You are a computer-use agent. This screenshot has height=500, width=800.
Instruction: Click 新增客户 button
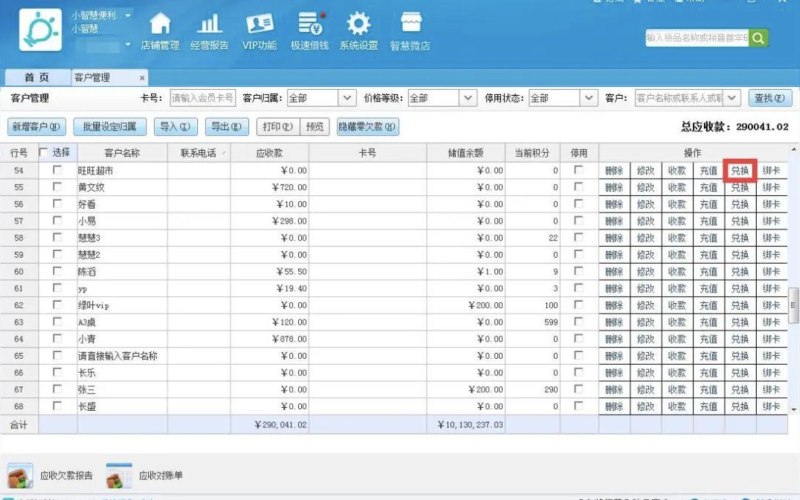tap(37, 127)
